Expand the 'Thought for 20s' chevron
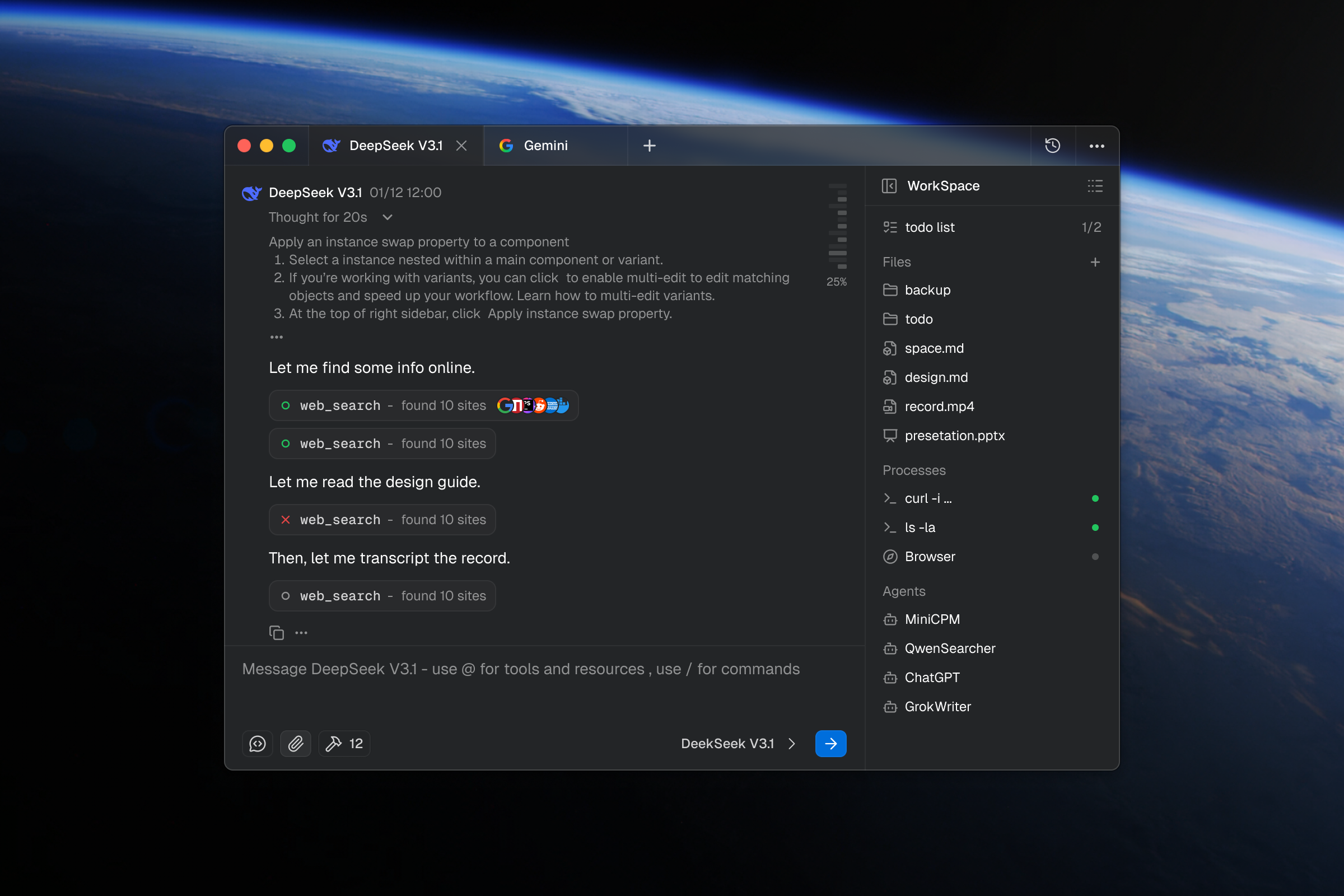 [388, 217]
